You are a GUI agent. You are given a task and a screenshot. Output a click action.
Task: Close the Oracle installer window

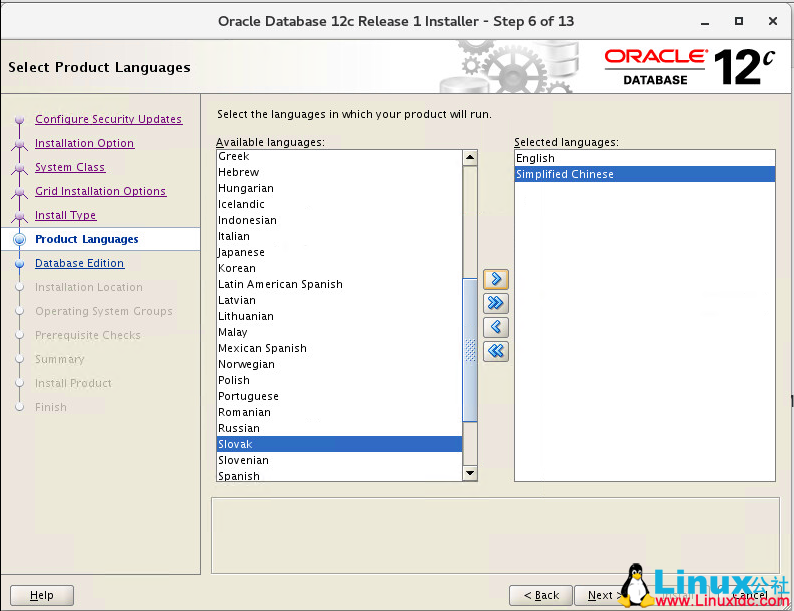[x=773, y=21]
